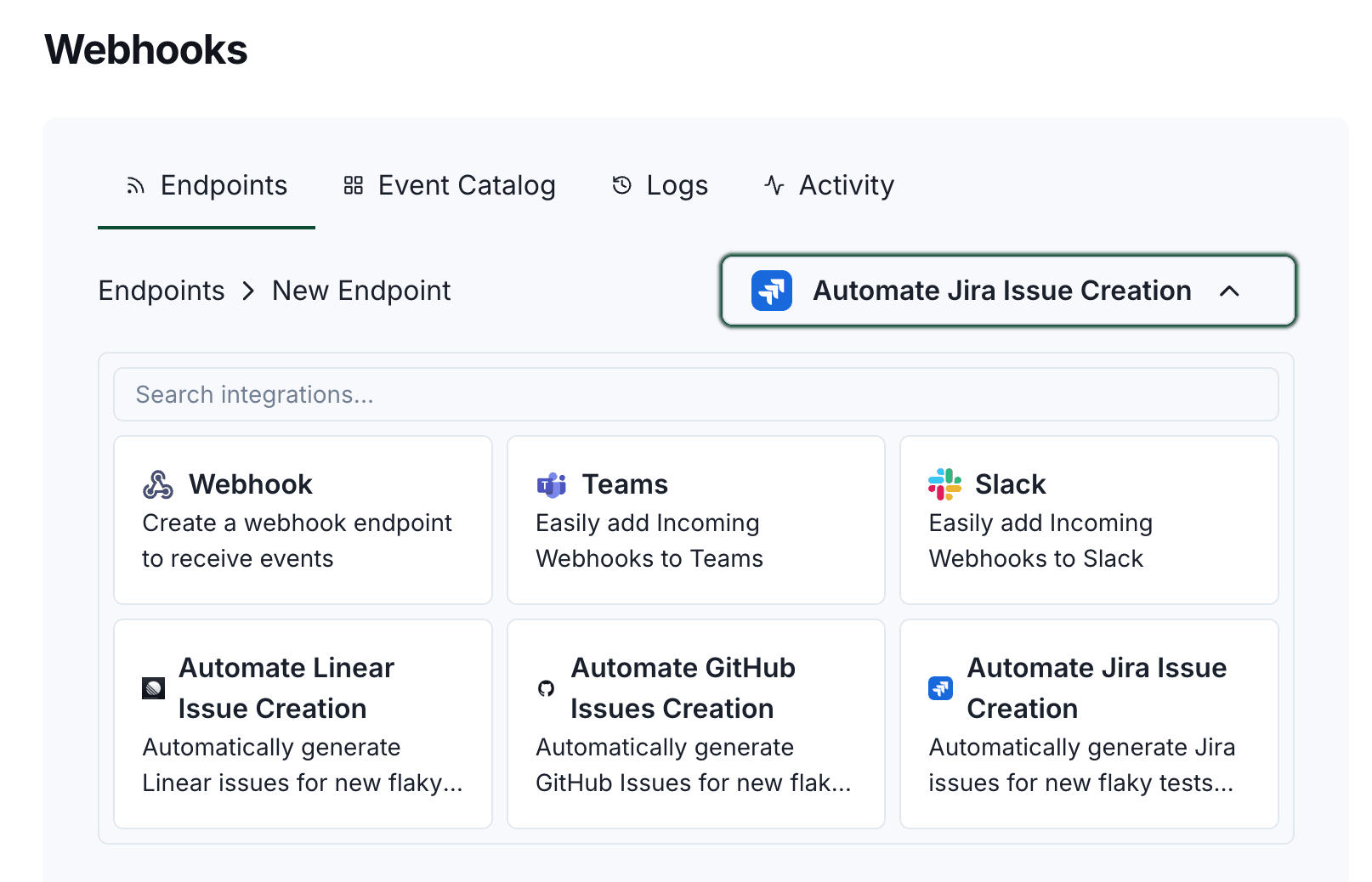Click the GitHub octocat icon
1372x882 pixels.
[547, 688]
